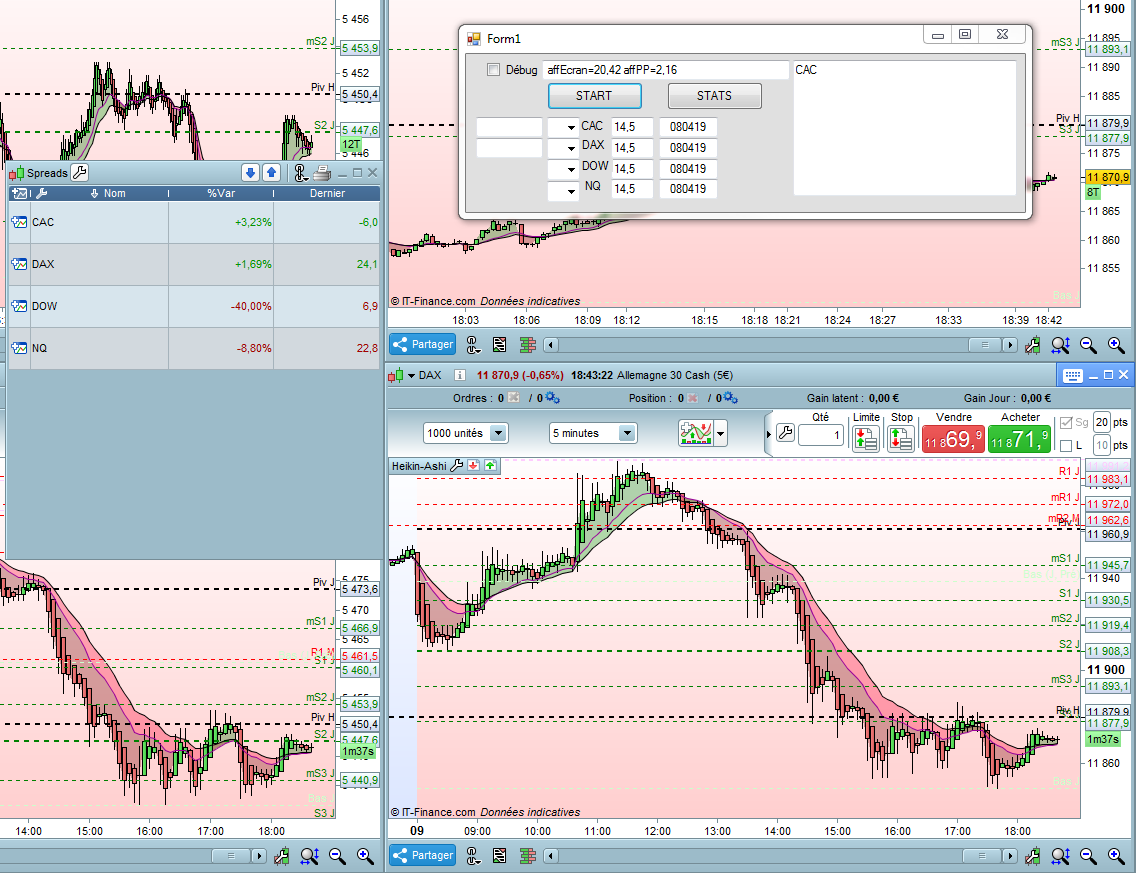Viewport: 1136px width, 873px height.
Task: Move selected Spreads row up with blue arrow
Action: (x=272, y=172)
